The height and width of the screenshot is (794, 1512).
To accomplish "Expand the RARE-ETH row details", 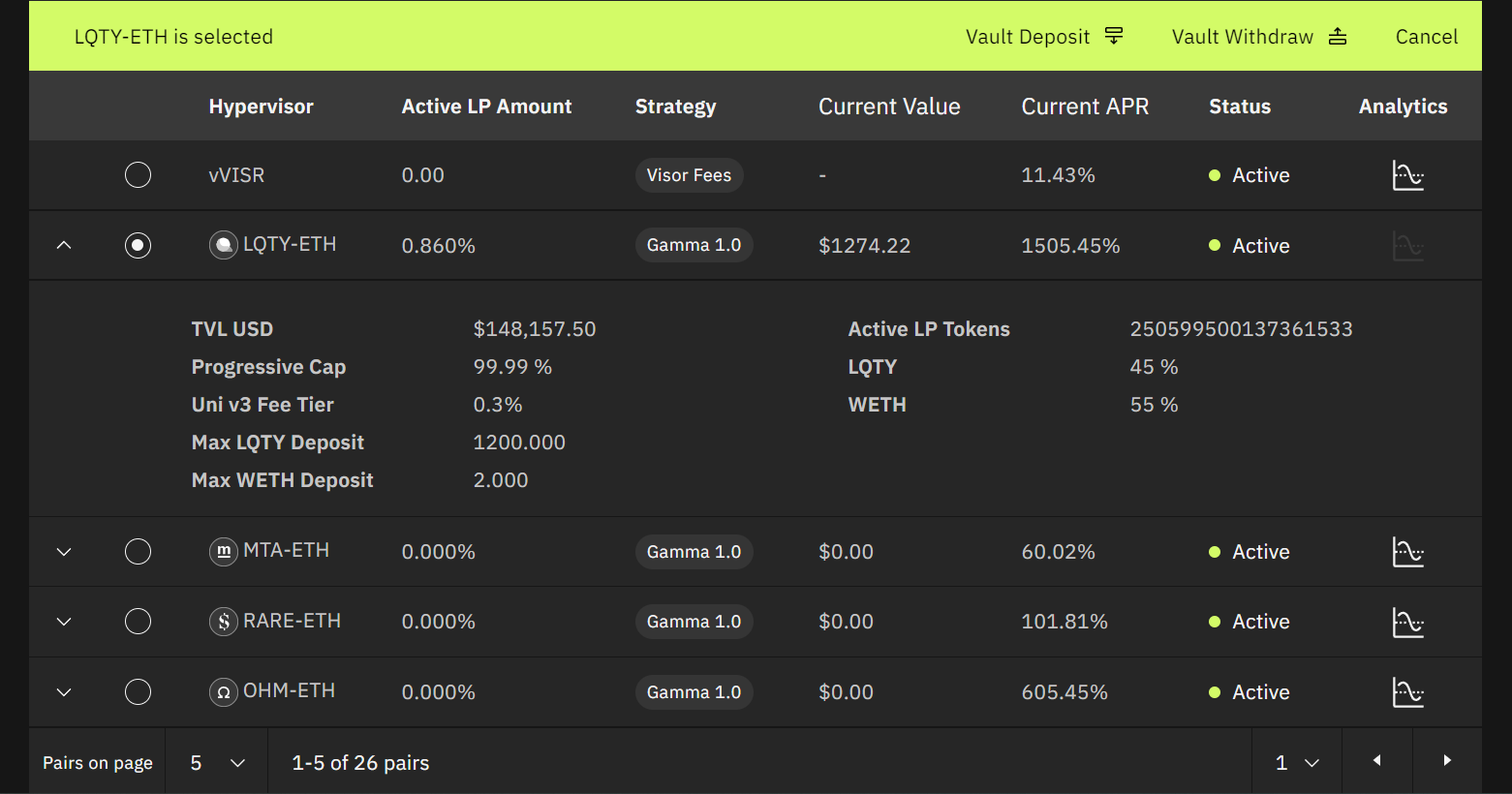I will 64,622.
